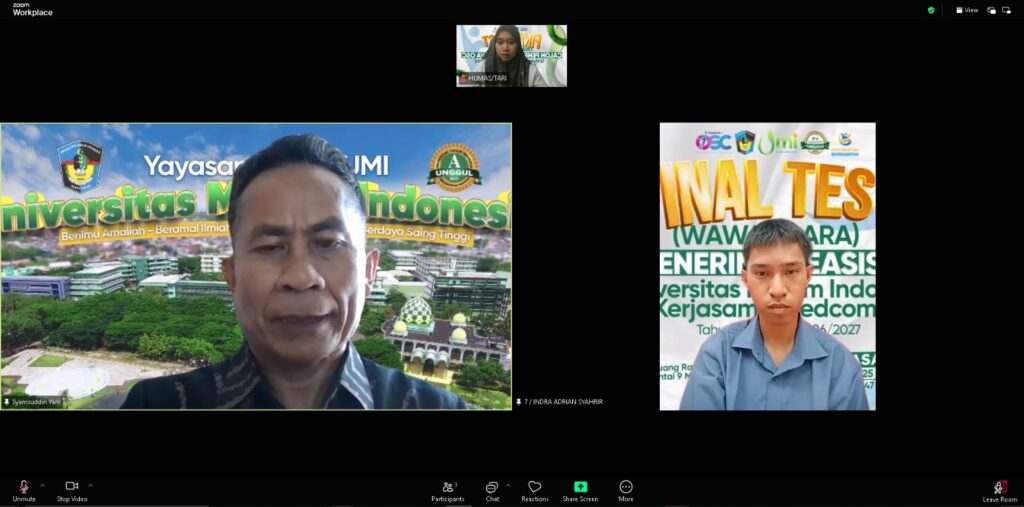Image resolution: width=1024 pixels, height=507 pixels.
Task: Stop video with the camera button
Action: point(71,487)
